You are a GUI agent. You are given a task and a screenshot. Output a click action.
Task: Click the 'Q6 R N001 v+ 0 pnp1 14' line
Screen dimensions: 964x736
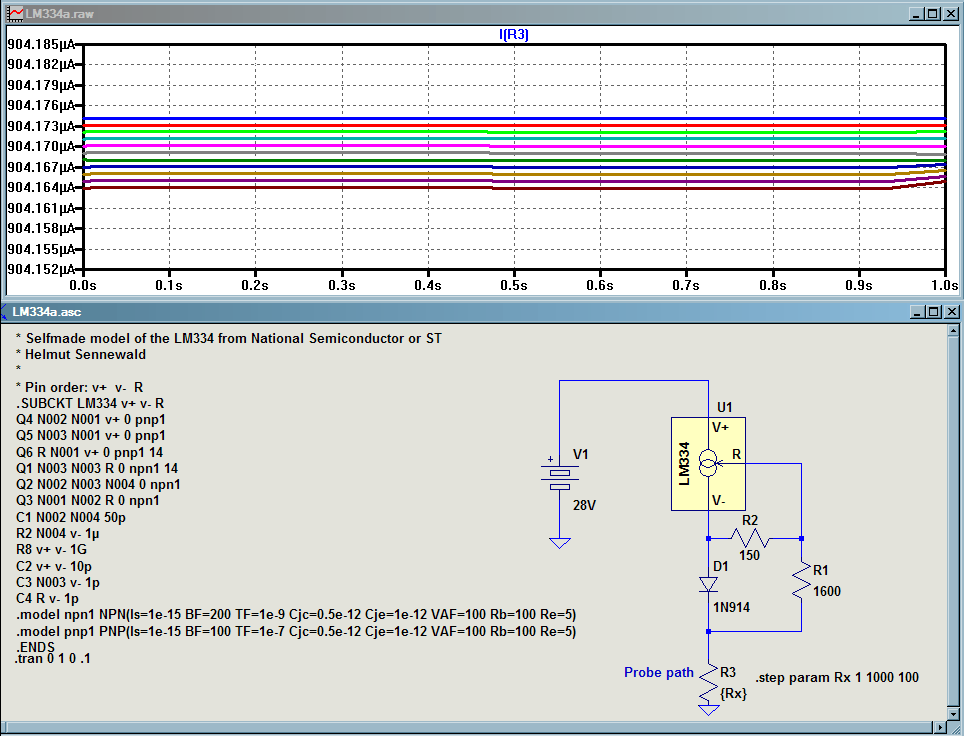coord(90,453)
